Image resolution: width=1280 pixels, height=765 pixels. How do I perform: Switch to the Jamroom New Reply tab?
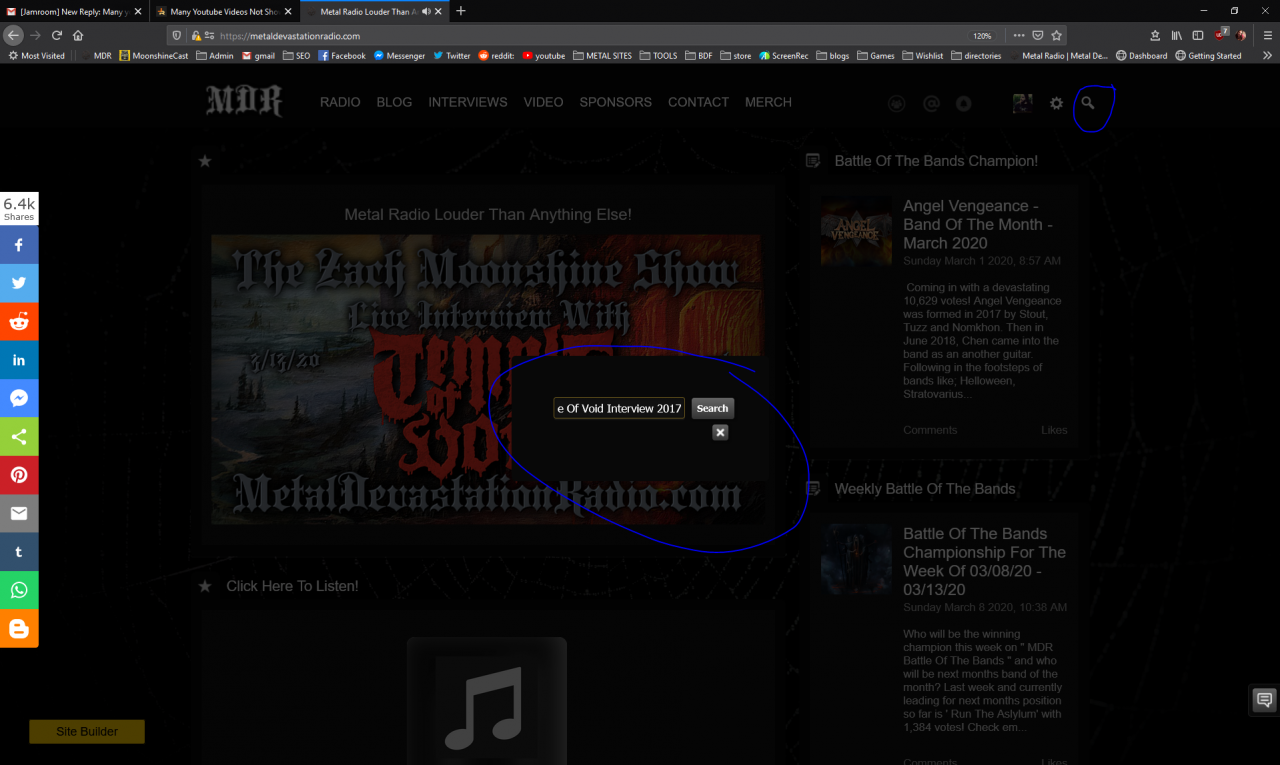(x=74, y=11)
